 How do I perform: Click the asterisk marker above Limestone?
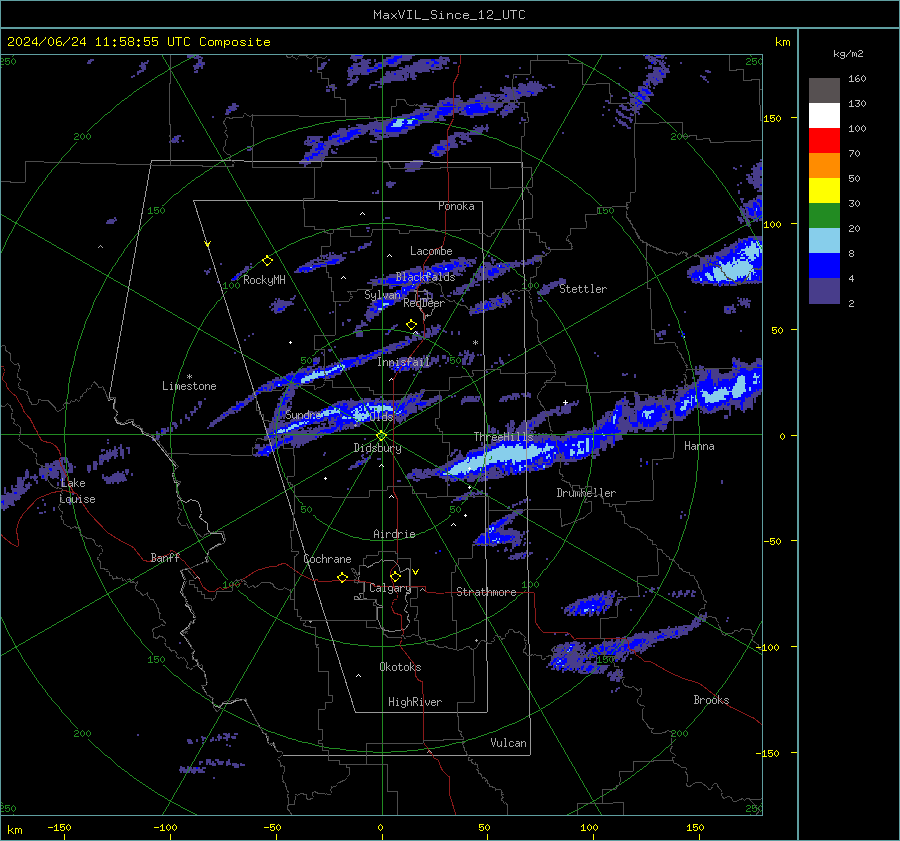189,377
